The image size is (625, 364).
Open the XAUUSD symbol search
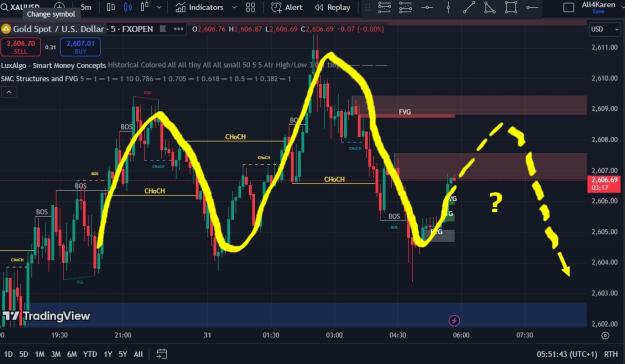[x=21, y=7]
